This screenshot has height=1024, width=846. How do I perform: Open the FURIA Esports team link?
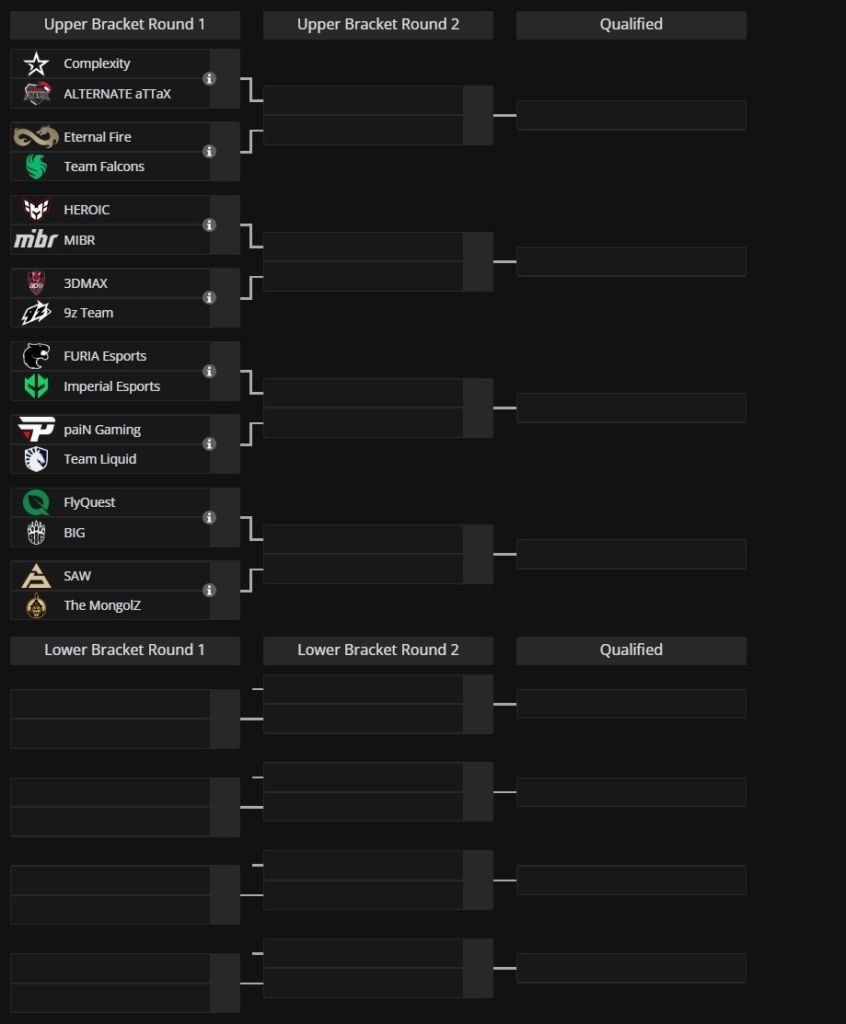click(x=105, y=356)
